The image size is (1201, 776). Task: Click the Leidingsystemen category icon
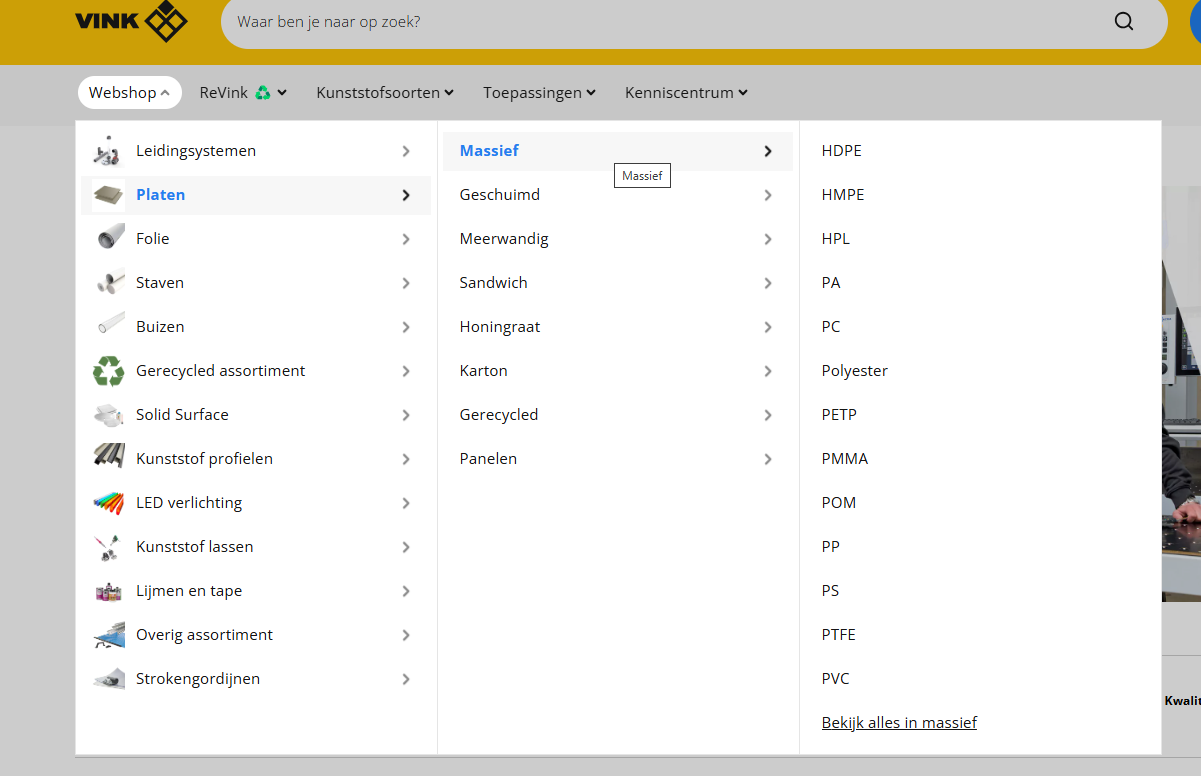pyautogui.click(x=108, y=151)
